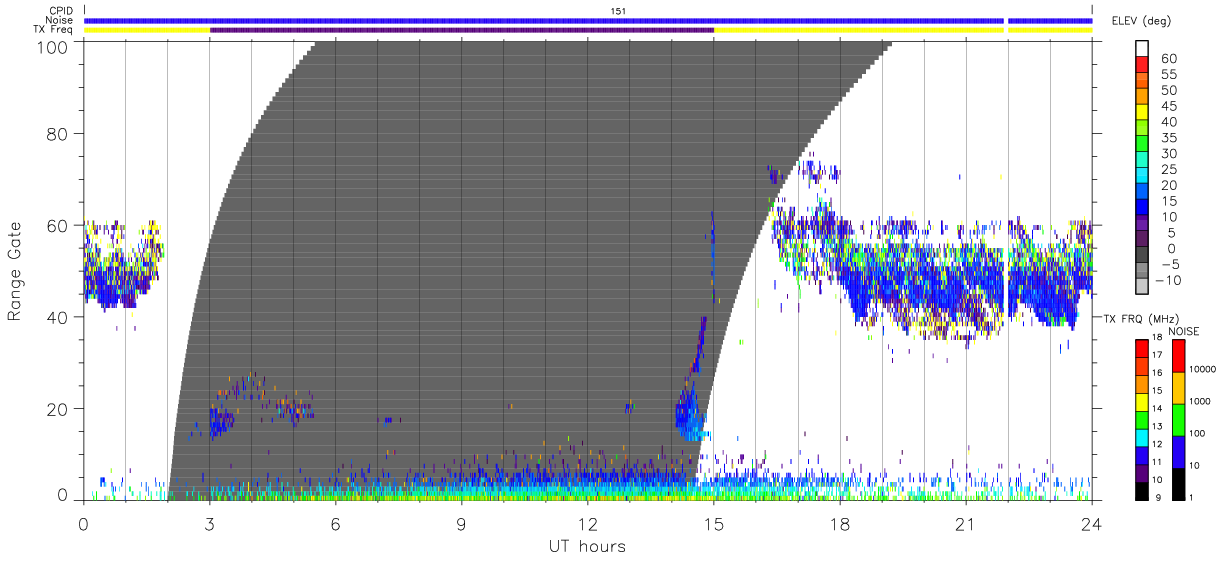Click the CPID value '151'

pyautogui.click(x=618, y=11)
